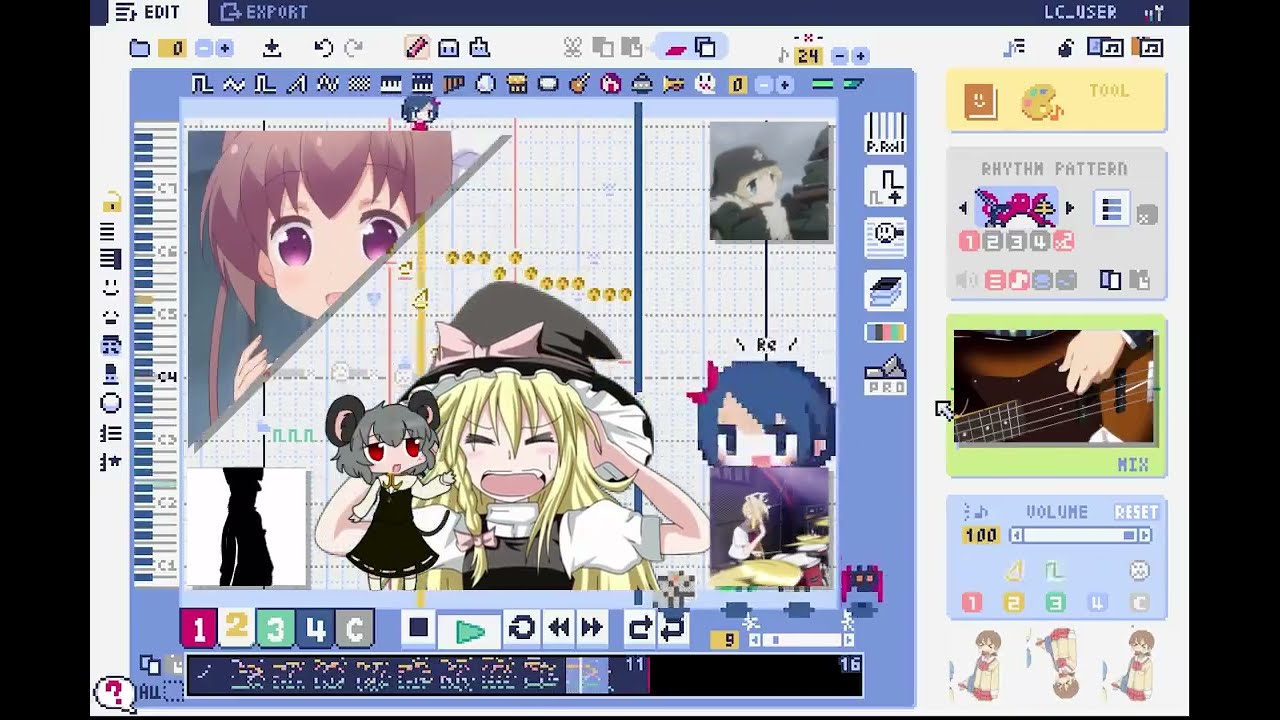Screen dimensions: 1280x720
Task: Choose the organ pipes instrument
Action: 454,85
